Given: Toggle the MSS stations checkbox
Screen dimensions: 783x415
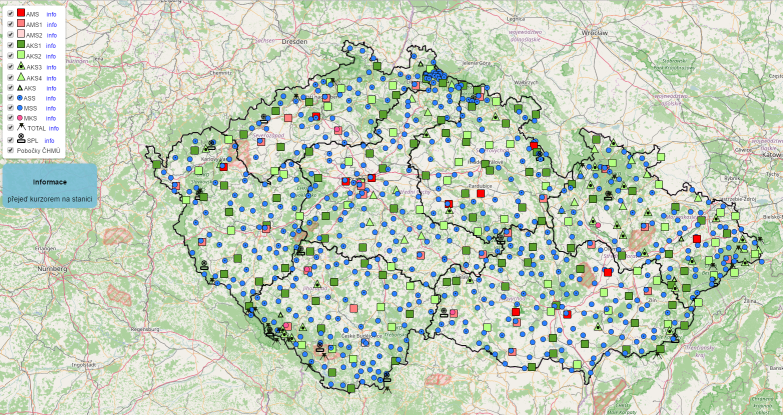Looking at the screenshot, I should click(9, 108).
